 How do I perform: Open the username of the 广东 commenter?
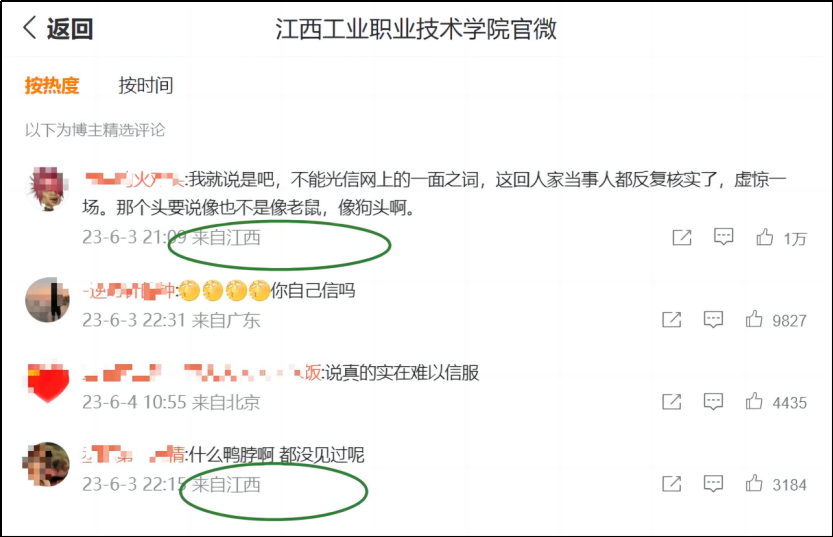coord(129,291)
